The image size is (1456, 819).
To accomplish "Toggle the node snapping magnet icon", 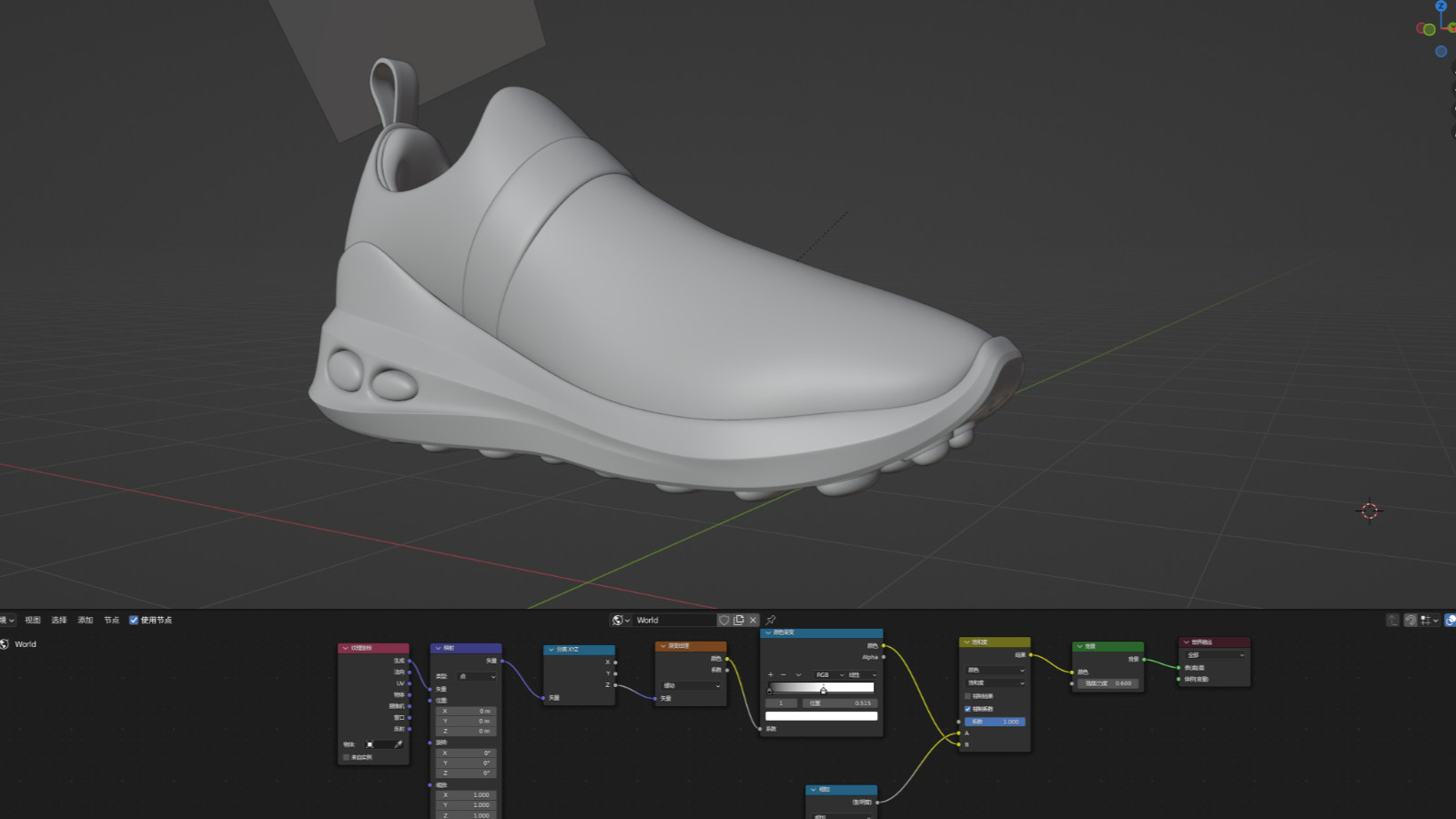I will point(1410,620).
